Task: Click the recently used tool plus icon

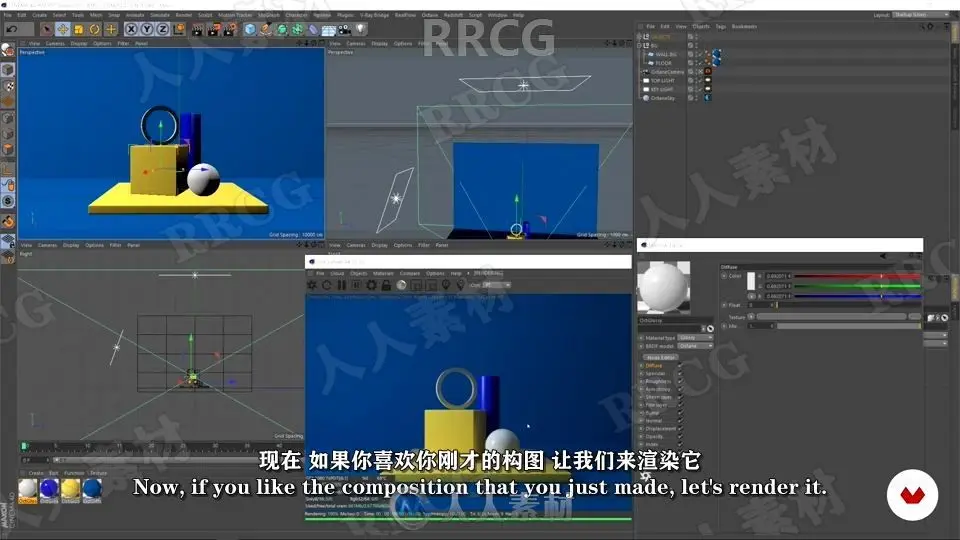Action: pyautogui.click(x=111, y=29)
